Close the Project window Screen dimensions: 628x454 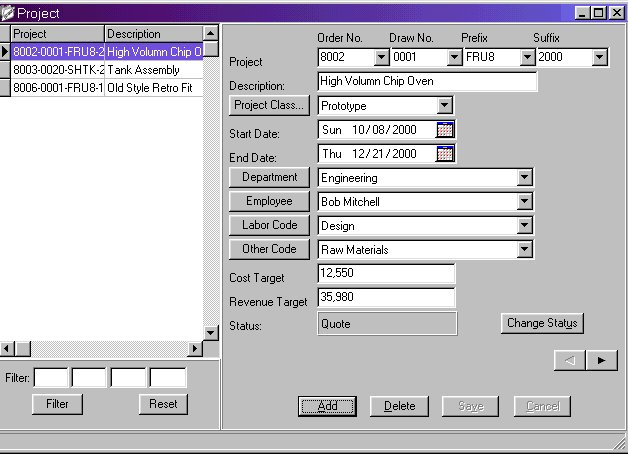[617, 13]
